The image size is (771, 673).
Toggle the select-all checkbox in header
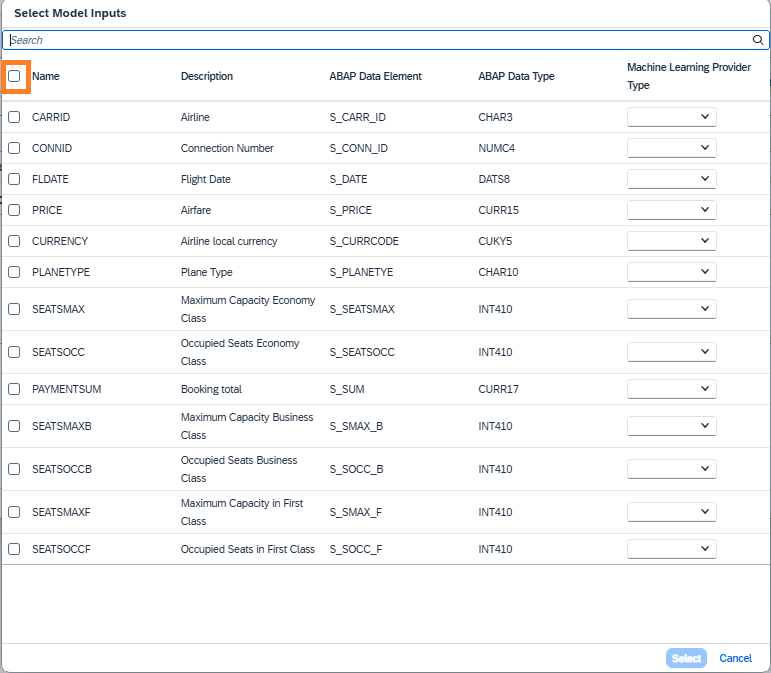tap(14, 76)
